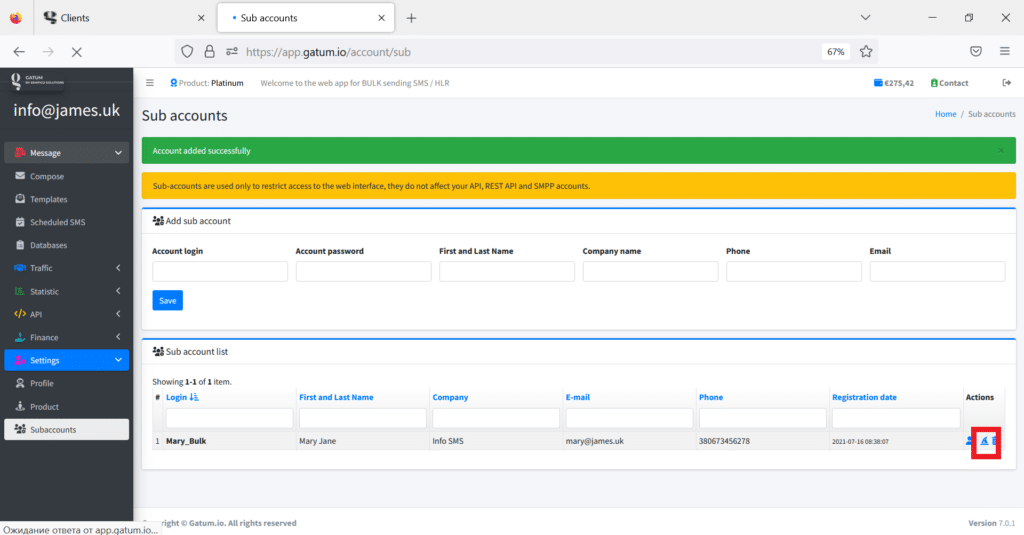Switch to the Clients browser tab
The width and height of the screenshot is (1024, 535).
tap(124, 18)
